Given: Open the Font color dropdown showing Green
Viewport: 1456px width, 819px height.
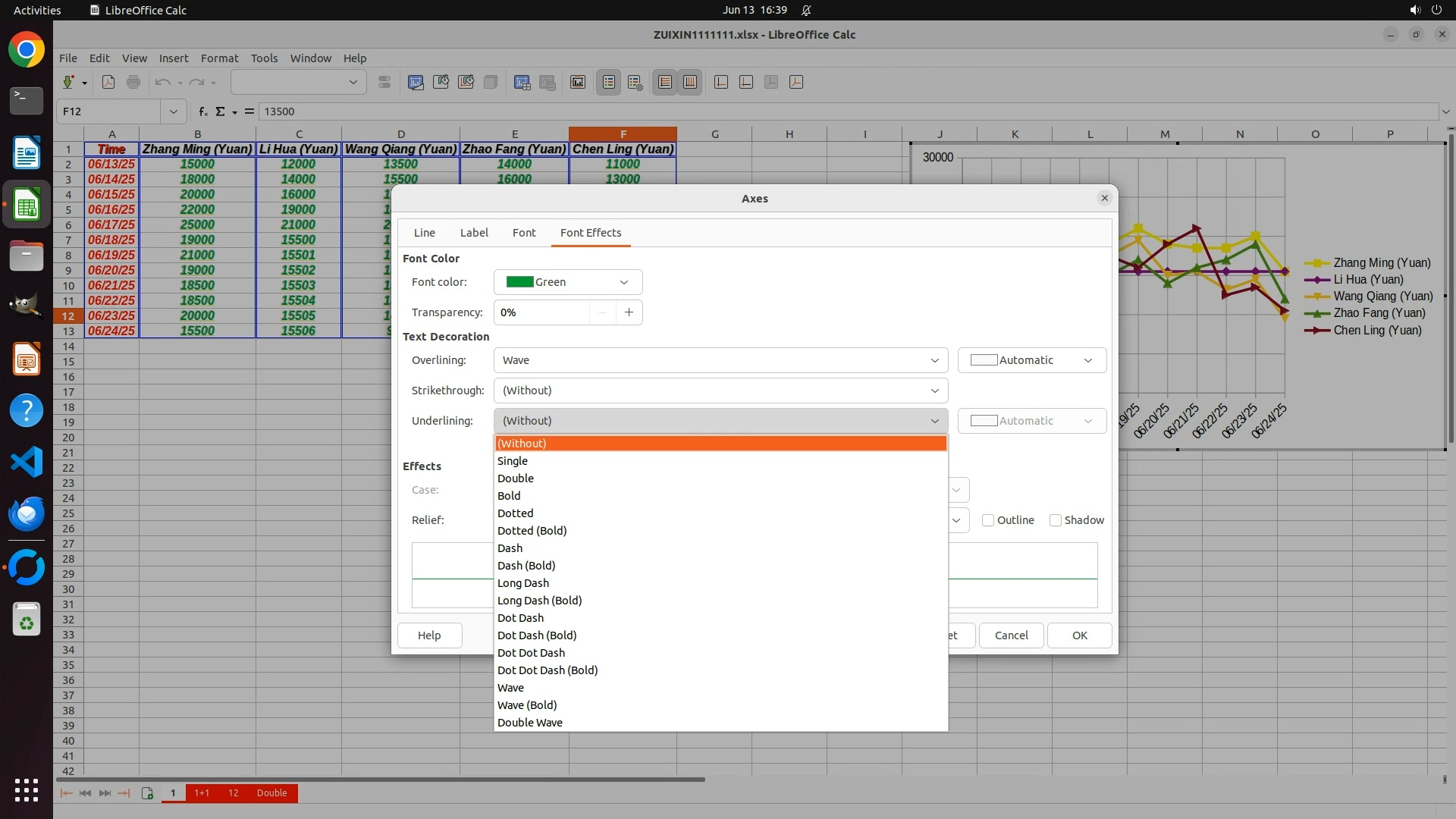Looking at the screenshot, I should 568,282.
